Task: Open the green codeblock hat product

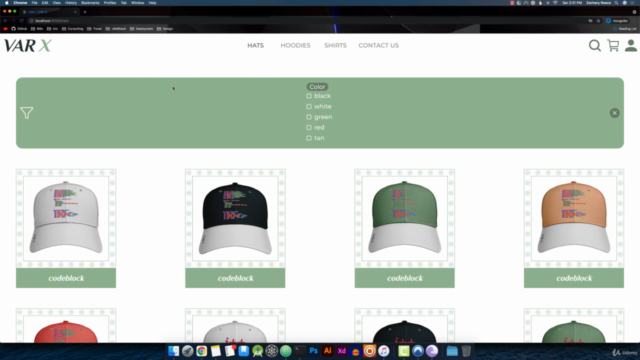Action: pyautogui.click(x=404, y=229)
